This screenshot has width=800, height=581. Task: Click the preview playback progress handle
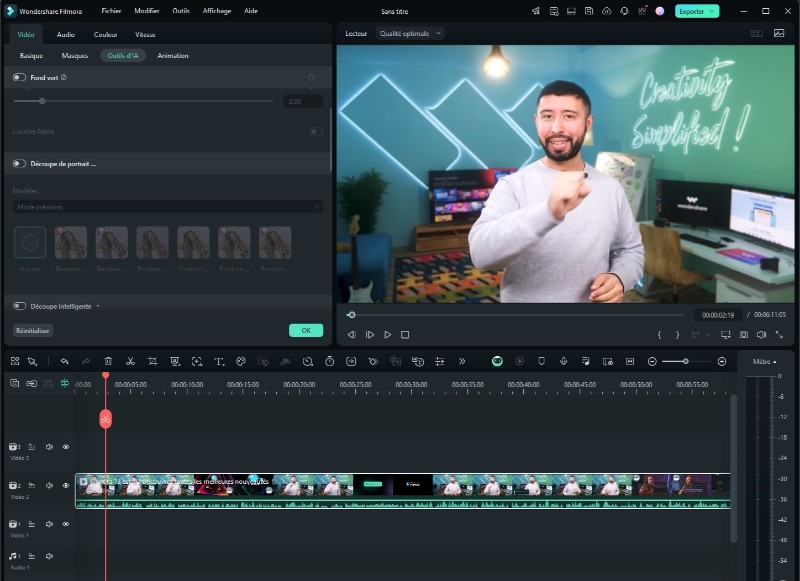(352, 315)
